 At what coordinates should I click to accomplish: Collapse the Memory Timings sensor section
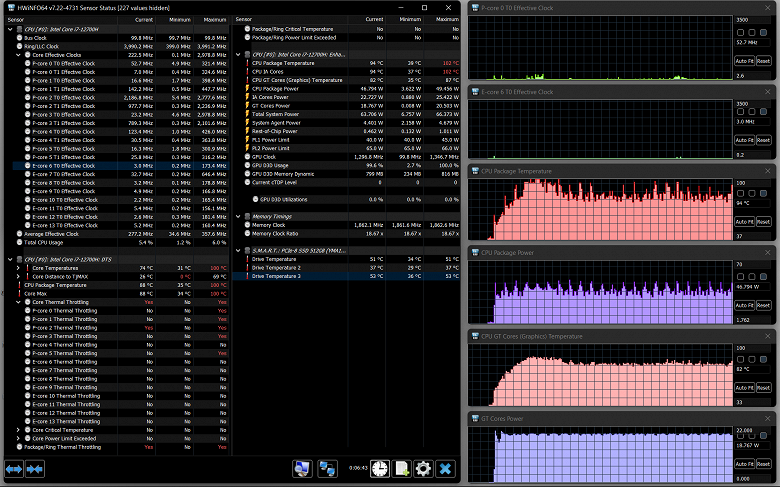[238, 216]
